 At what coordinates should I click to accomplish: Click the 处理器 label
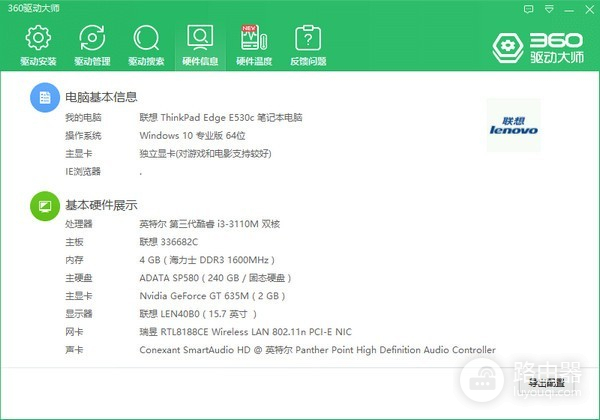pyautogui.click(x=78, y=224)
